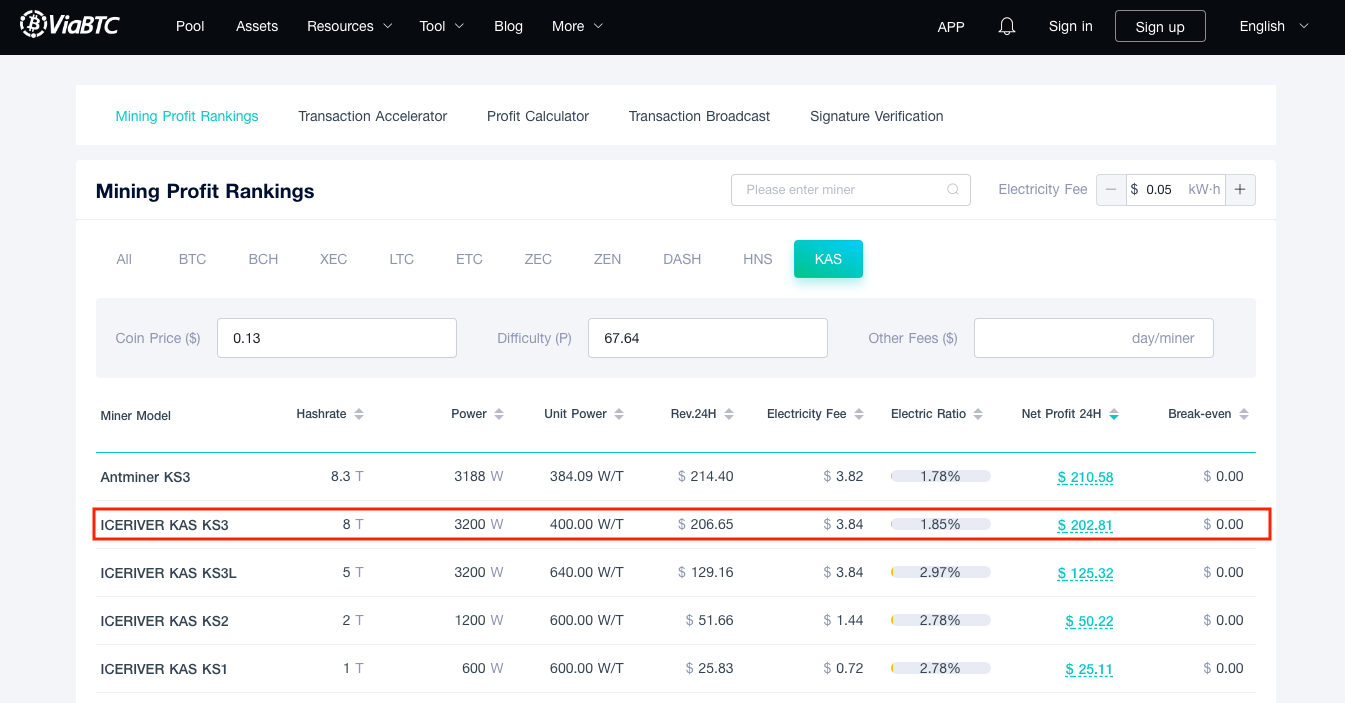Screen dimensions: 1345x703
Task: Select the ETC coin filter
Action: [x=469, y=259]
